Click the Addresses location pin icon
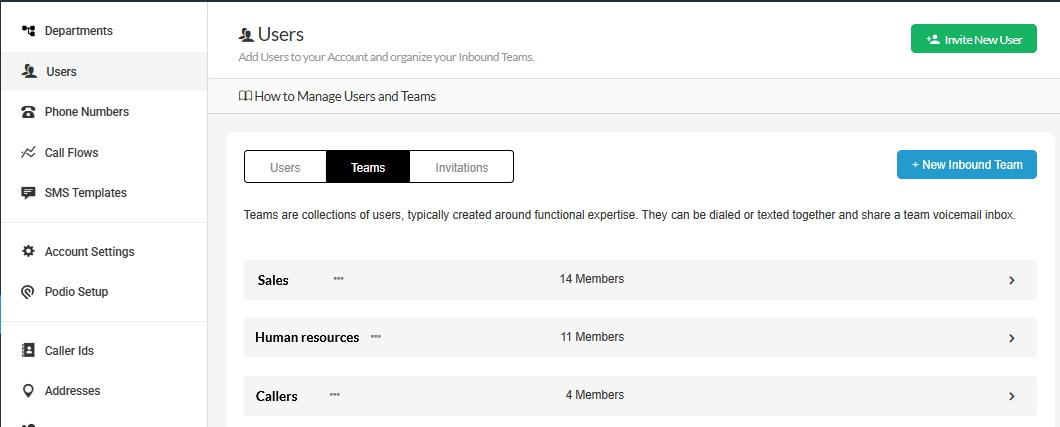Image resolution: width=1060 pixels, height=427 pixels. [x=28, y=391]
